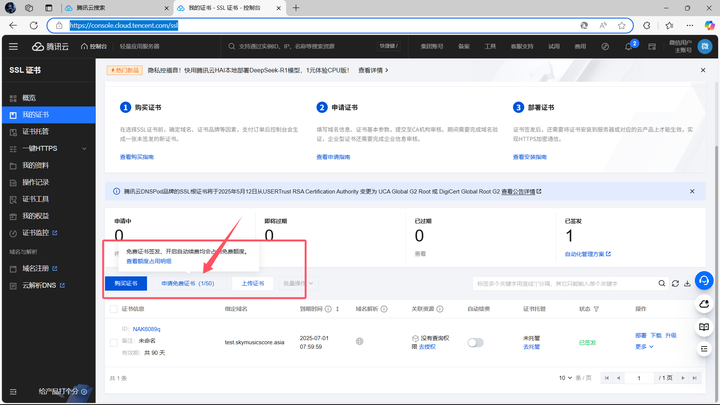Reload the page in browser
Viewport: 720px width, 405px height.
pos(34,25)
